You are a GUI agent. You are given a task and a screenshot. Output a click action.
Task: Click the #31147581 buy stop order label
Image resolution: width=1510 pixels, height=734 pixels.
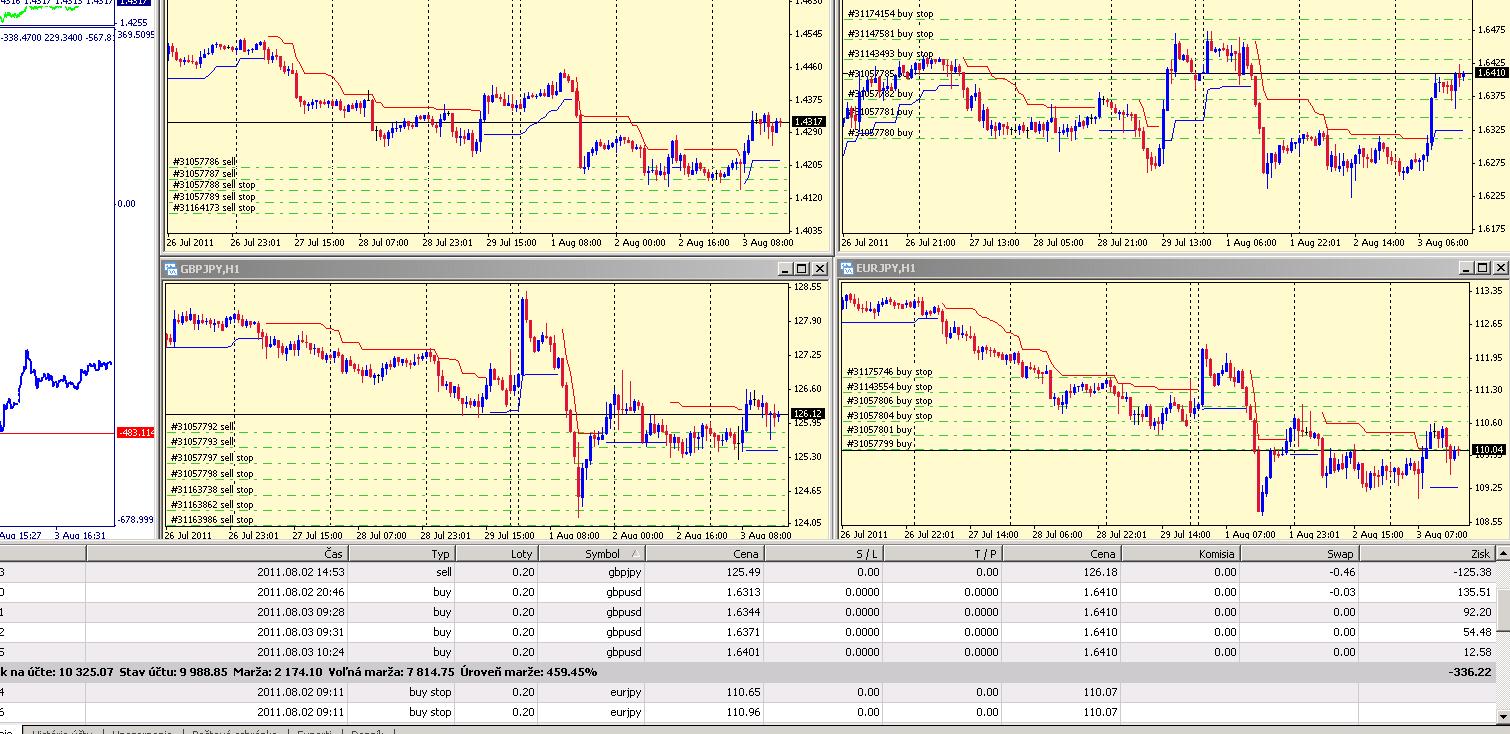click(x=890, y=34)
